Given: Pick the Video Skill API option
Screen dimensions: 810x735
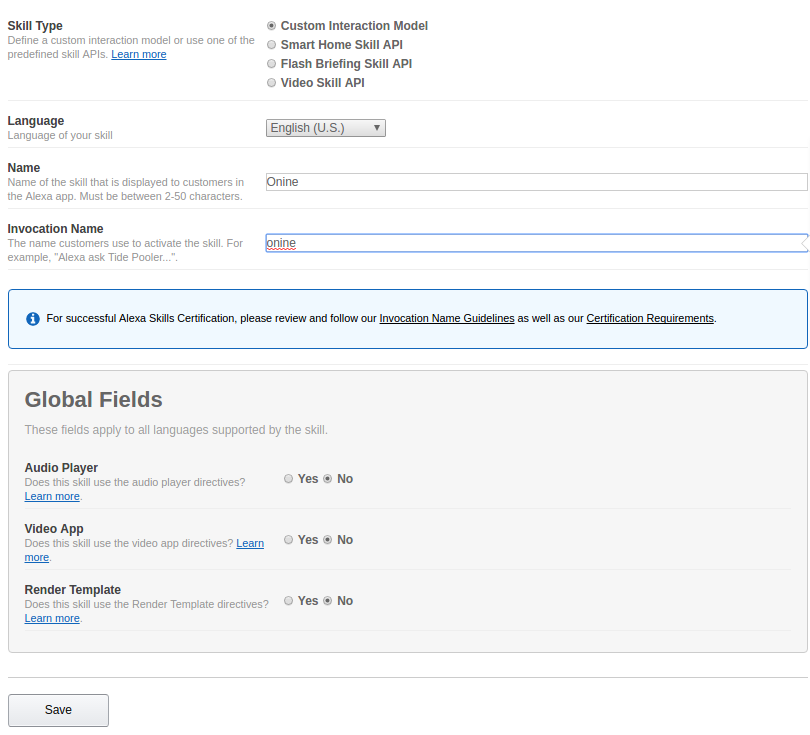Looking at the screenshot, I should 272,83.
